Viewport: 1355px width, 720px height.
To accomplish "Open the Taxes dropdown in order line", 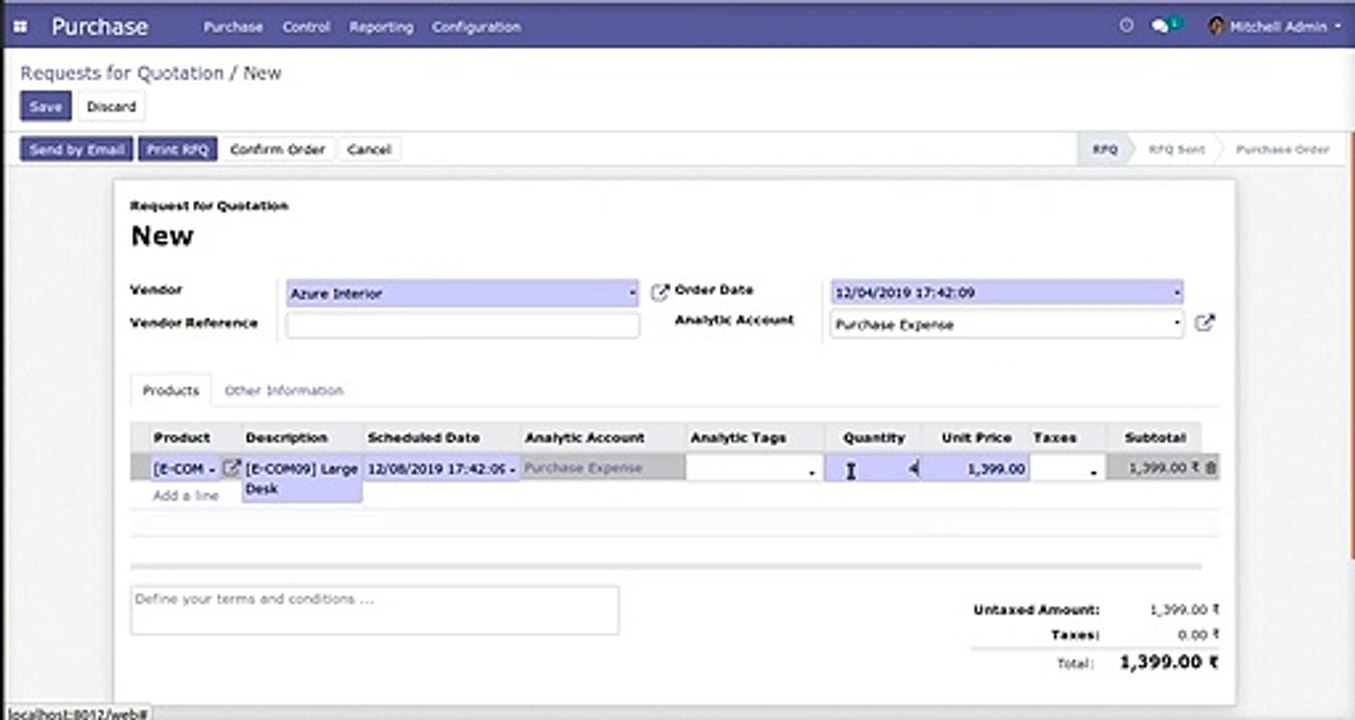I will 1093,471.
